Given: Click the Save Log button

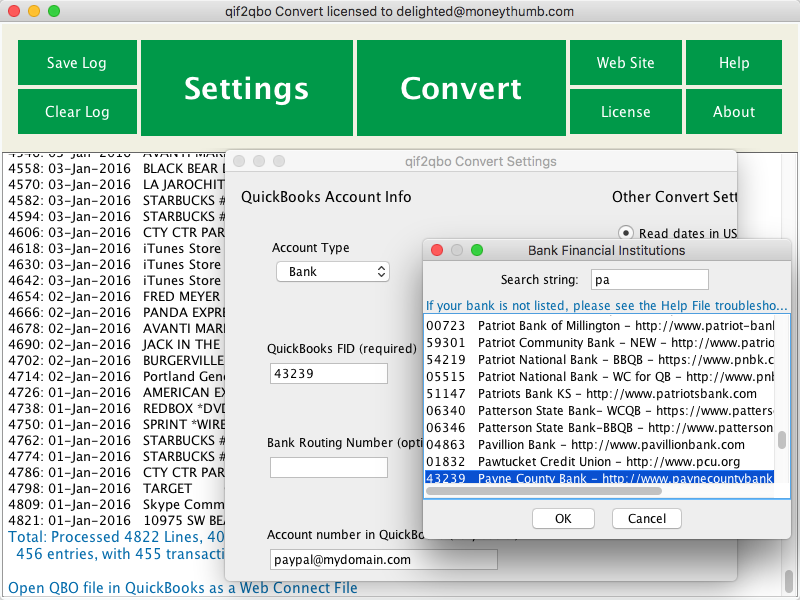Looking at the screenshot, I should point(77,63).
